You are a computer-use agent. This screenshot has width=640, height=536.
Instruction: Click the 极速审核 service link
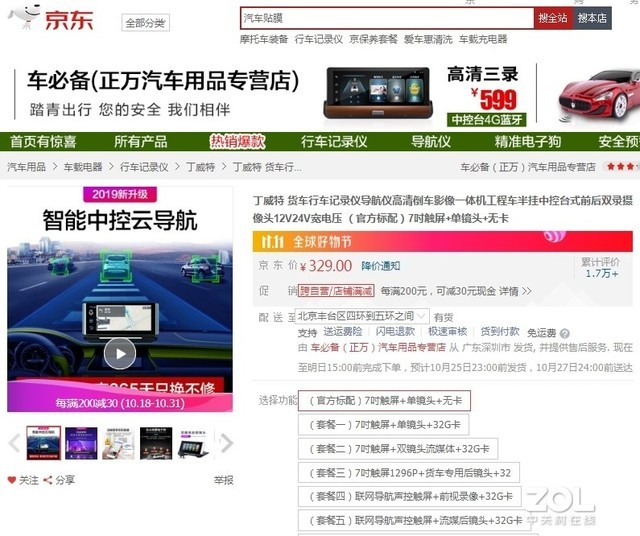[x=447, y=332]
